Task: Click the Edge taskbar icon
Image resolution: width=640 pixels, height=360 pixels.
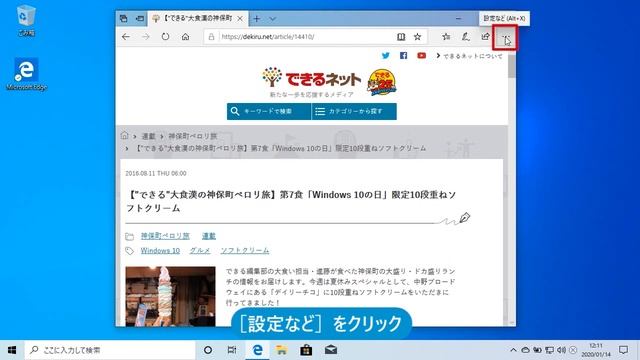Action: [x=257, y=350]
